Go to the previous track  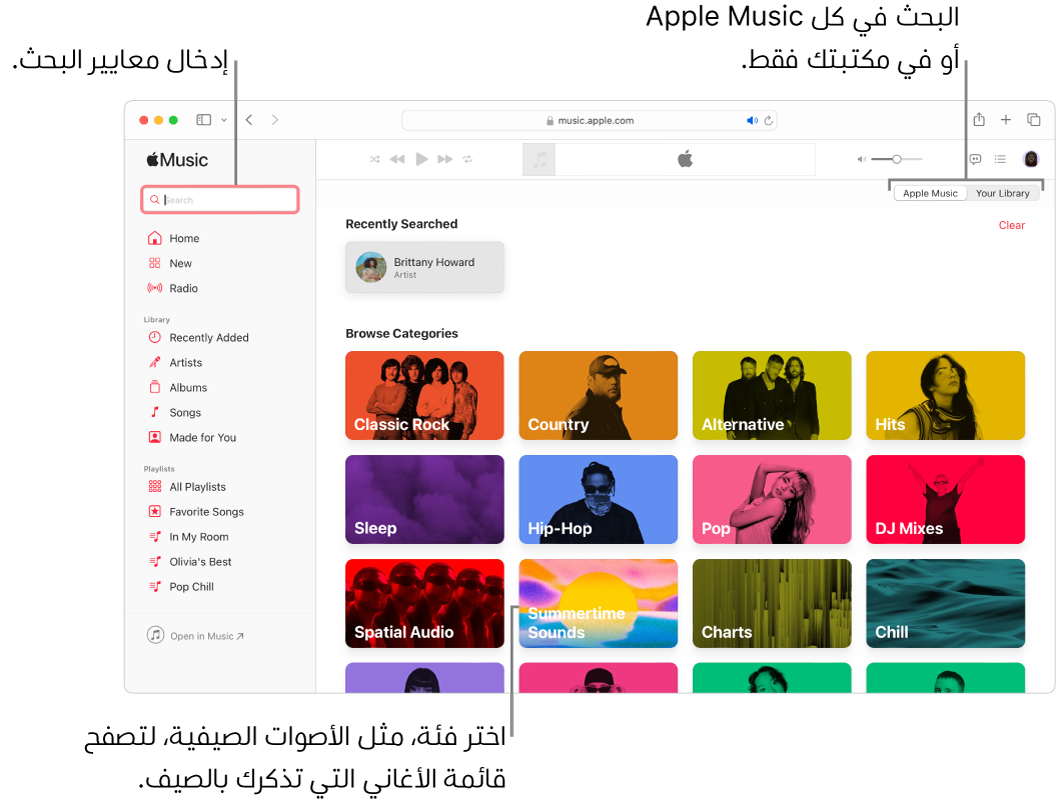point(397,159)
